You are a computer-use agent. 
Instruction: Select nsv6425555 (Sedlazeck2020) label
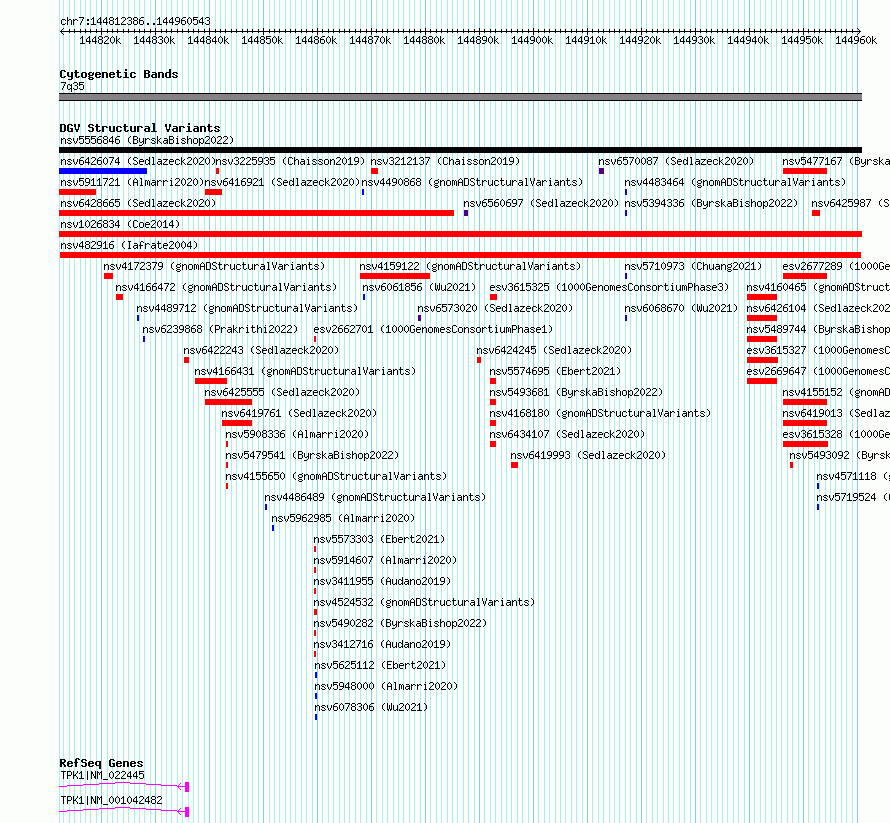coord(282,392)
